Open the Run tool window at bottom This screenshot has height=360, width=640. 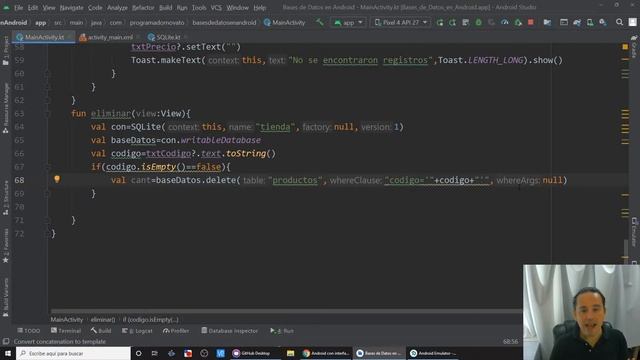[282, 331]
